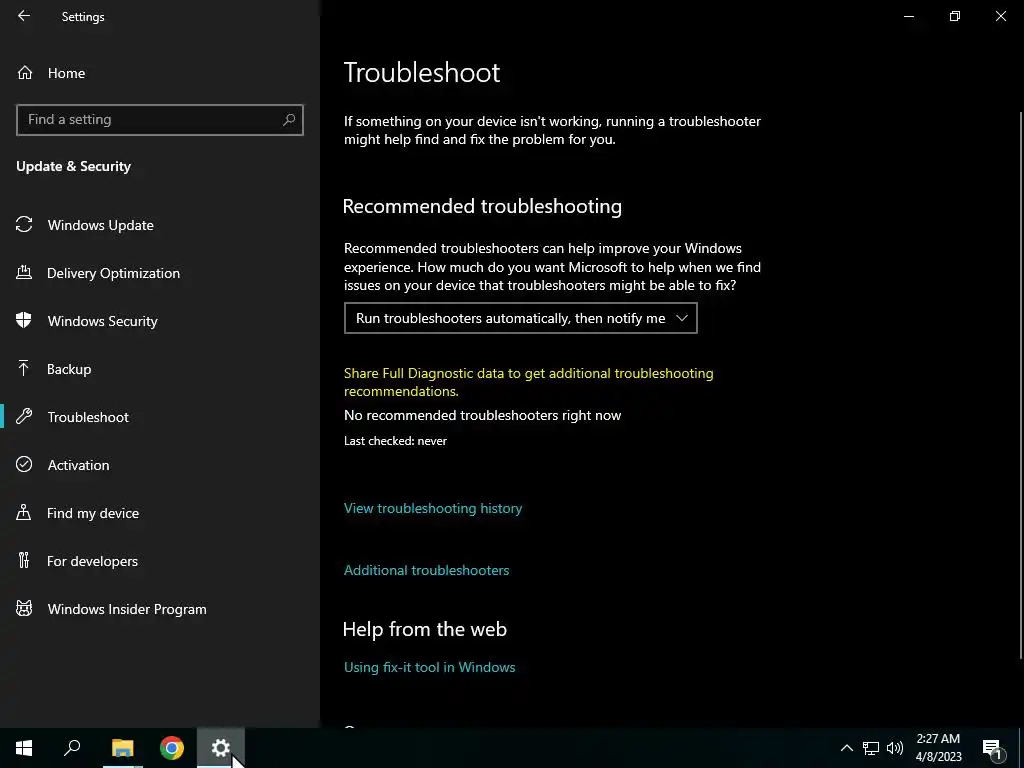Click the Share Full Diagnostic data link
1024x768 pixels.
point(528,382)
